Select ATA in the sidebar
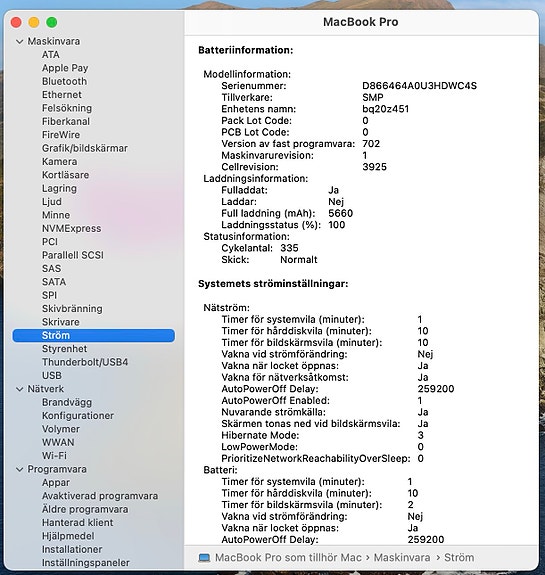This screenshot has width=545, height=575. [51, 55]
